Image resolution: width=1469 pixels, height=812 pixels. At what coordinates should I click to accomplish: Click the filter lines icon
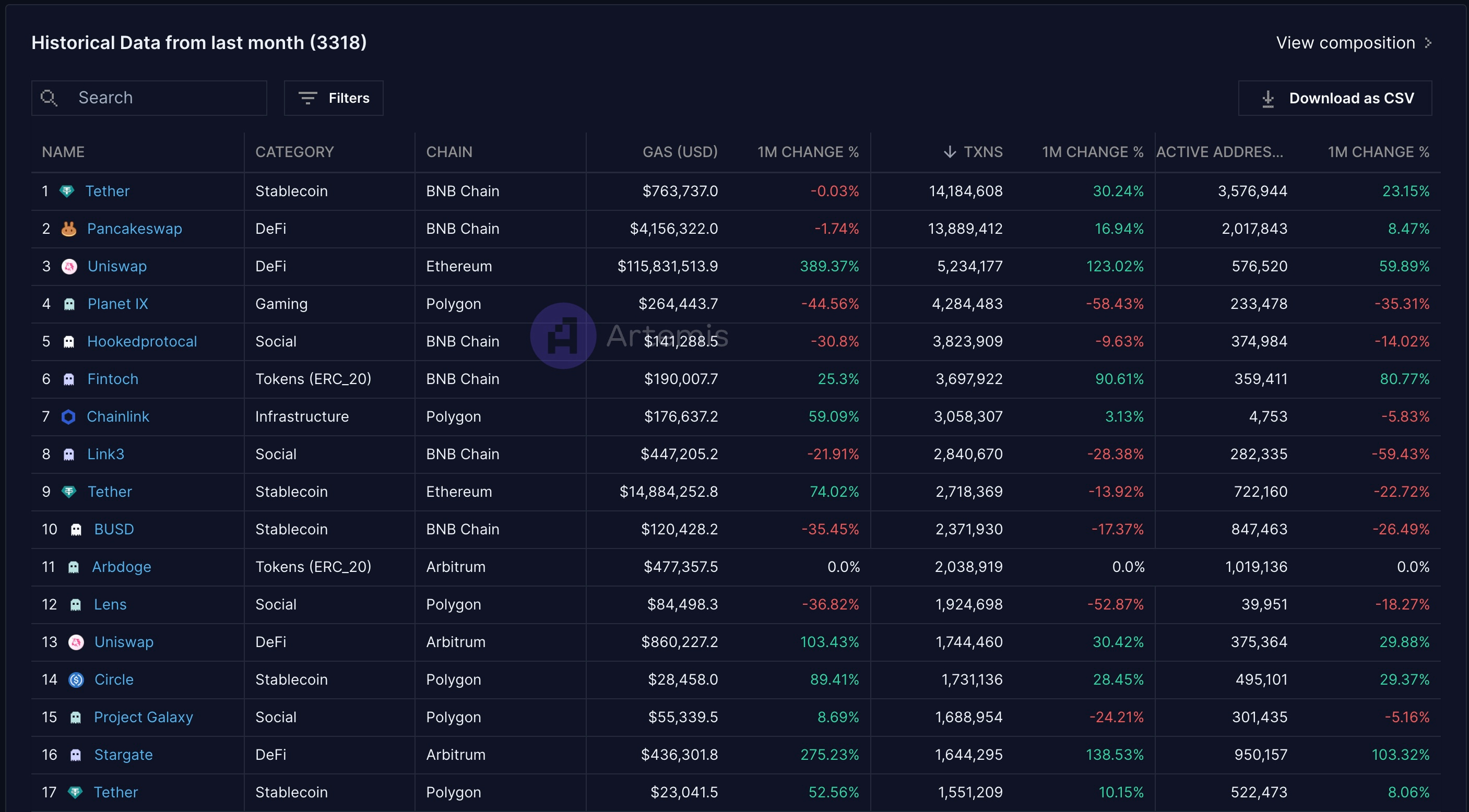[307, 98]
